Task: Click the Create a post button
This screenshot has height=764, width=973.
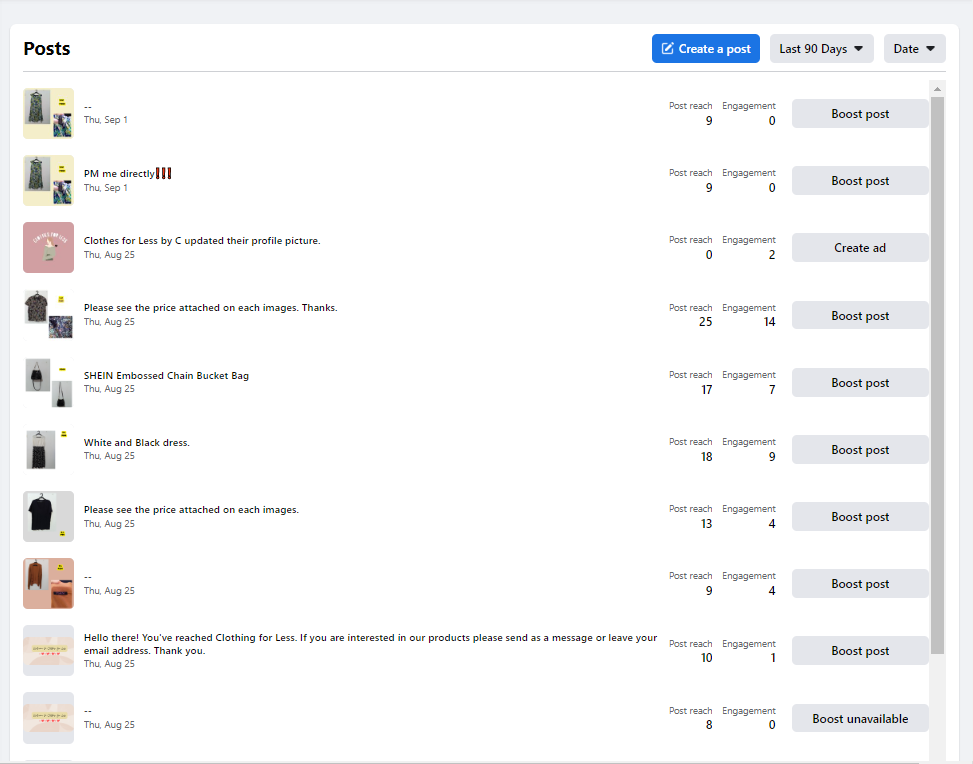Action: click(x=706, y=49)
